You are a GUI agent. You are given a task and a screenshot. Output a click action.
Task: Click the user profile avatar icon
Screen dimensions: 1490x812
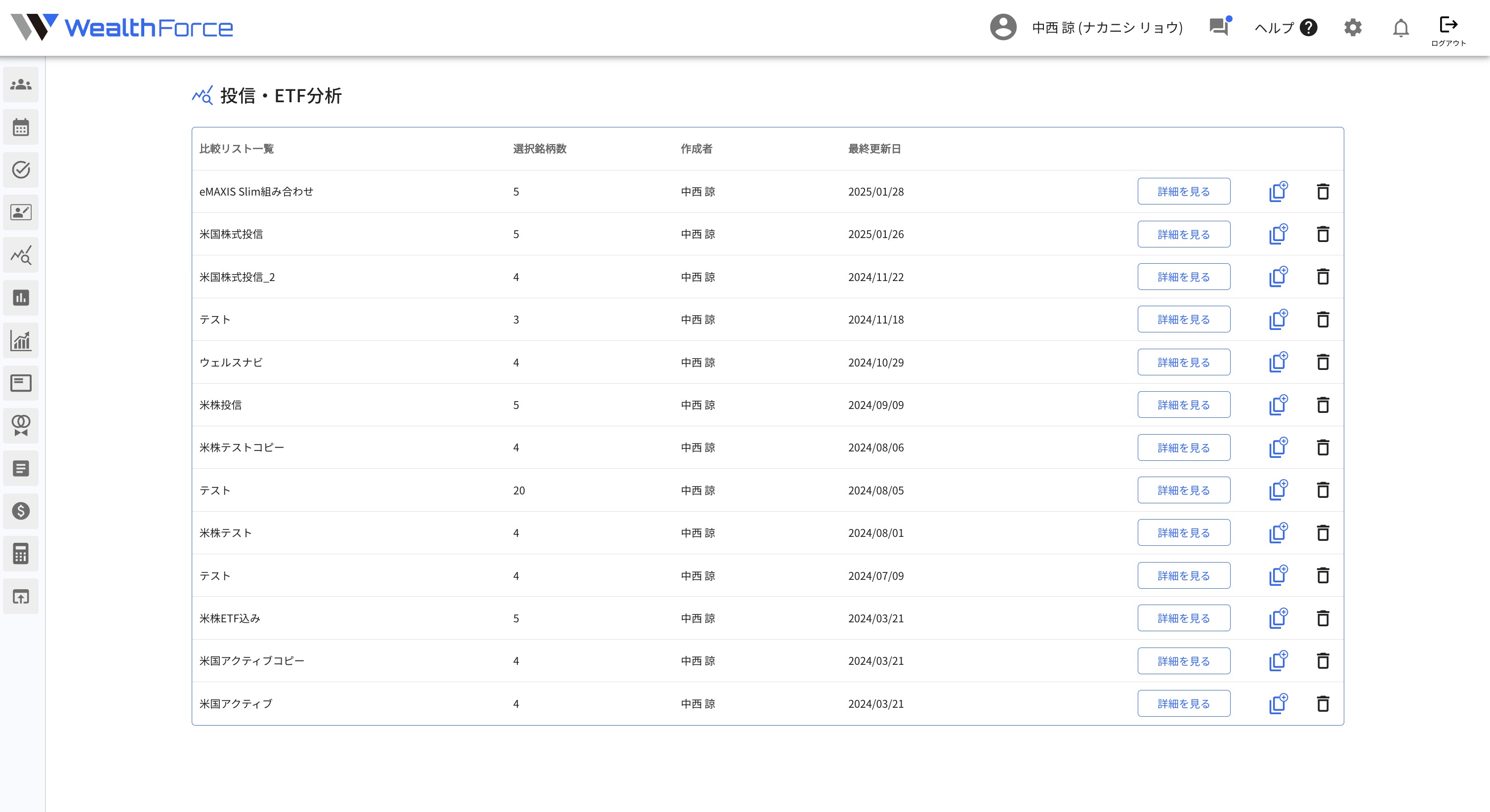(x=1003, y=28)
